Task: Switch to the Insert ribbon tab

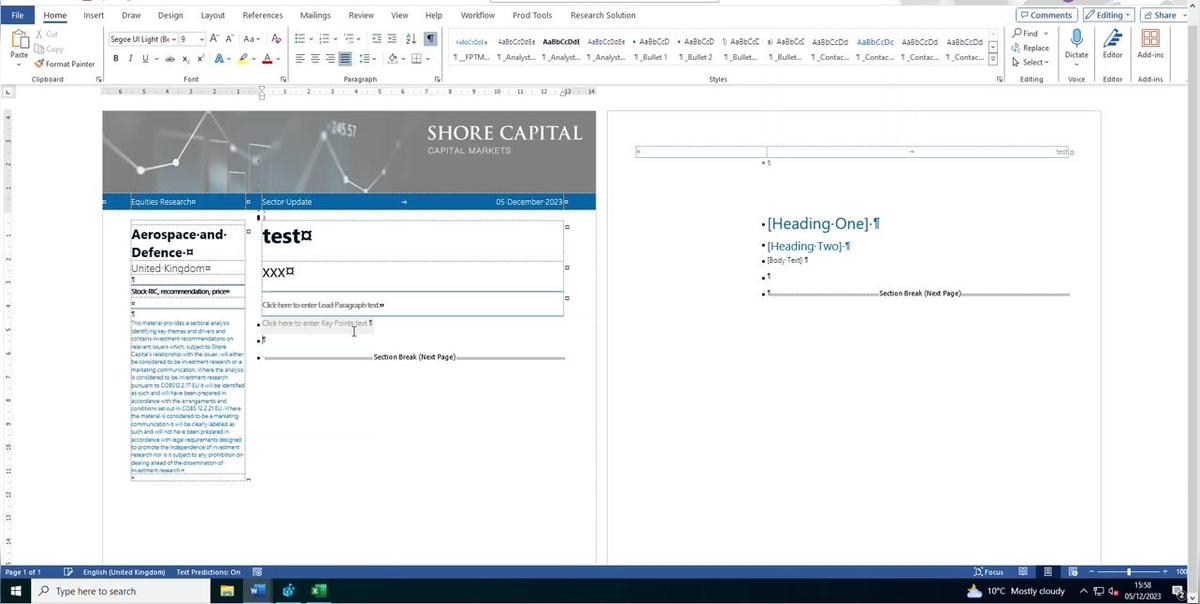Action: tap(93, 15)
